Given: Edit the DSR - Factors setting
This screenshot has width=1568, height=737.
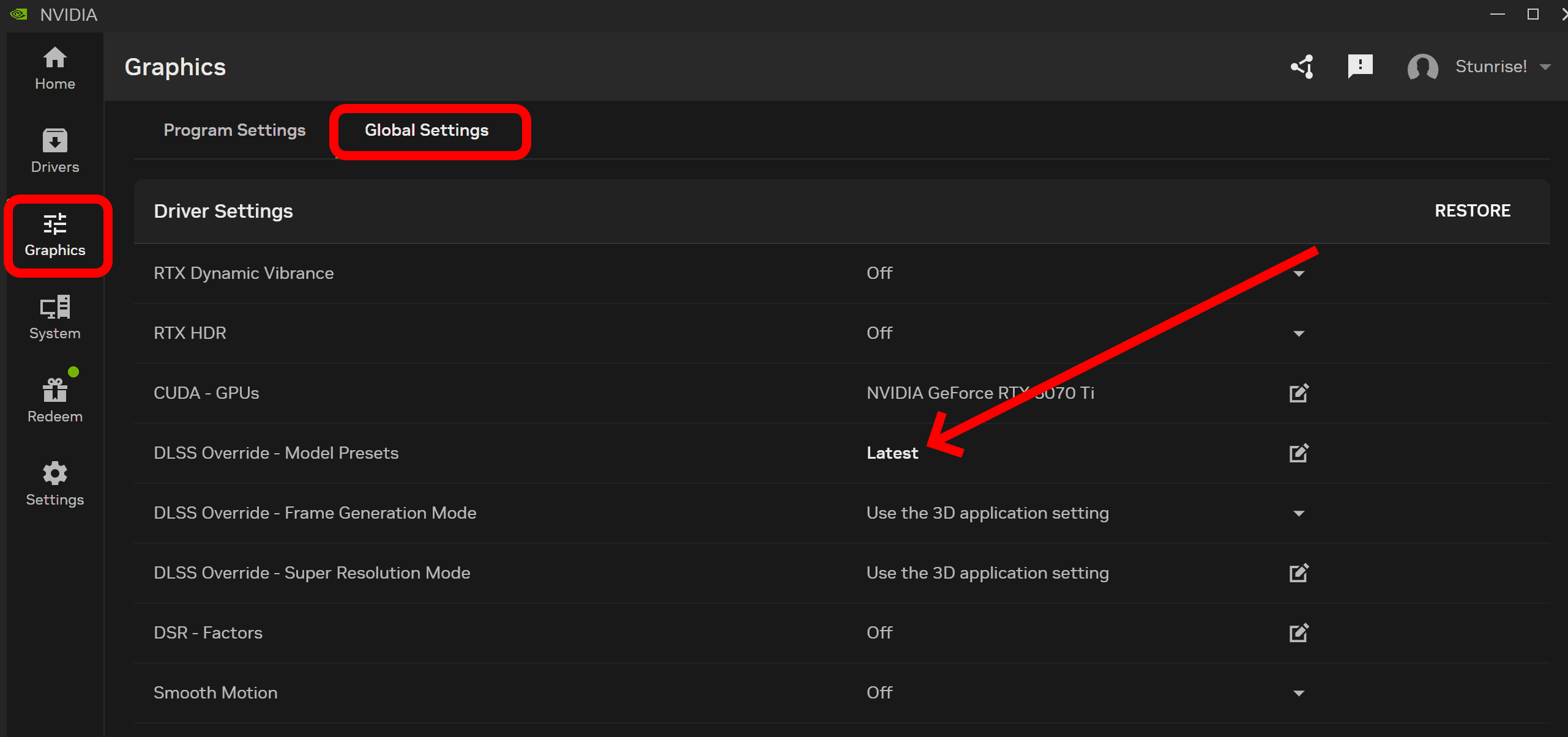Looking at the screenshot, I should click(1298, 633).
